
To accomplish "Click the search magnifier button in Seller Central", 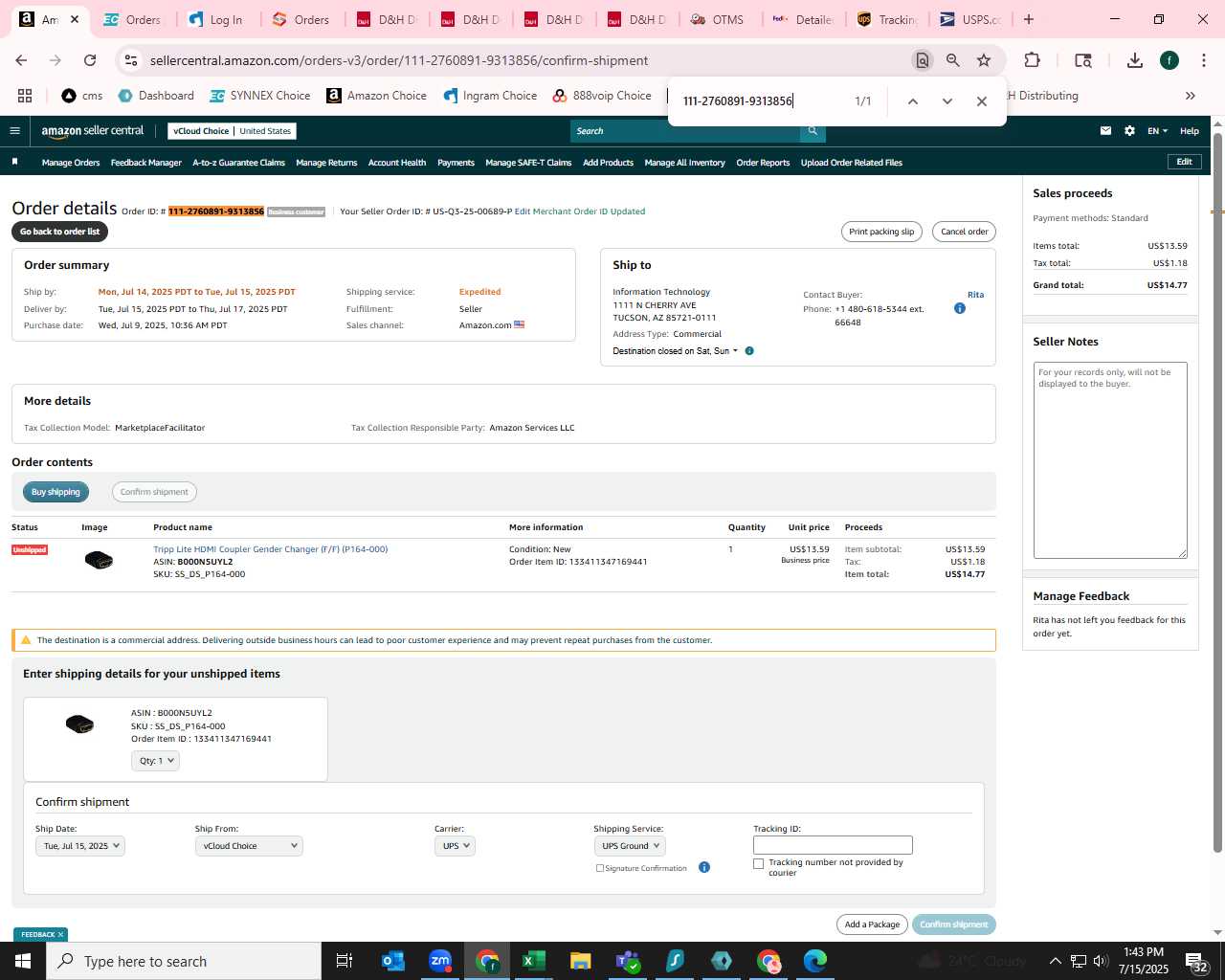I will (813, 131).
